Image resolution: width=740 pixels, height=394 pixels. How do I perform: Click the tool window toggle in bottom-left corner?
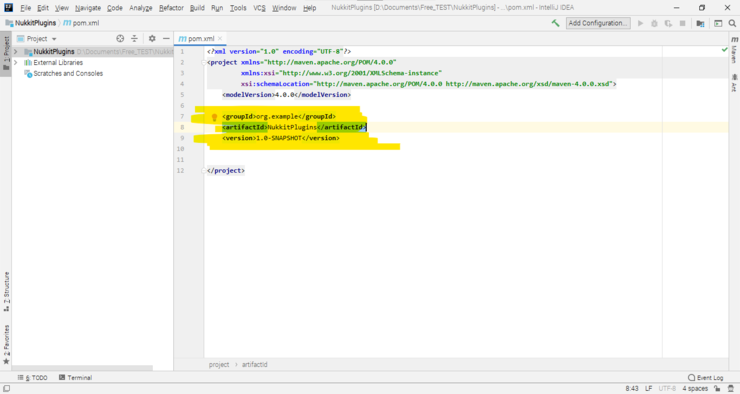click(x=7, y=388)
